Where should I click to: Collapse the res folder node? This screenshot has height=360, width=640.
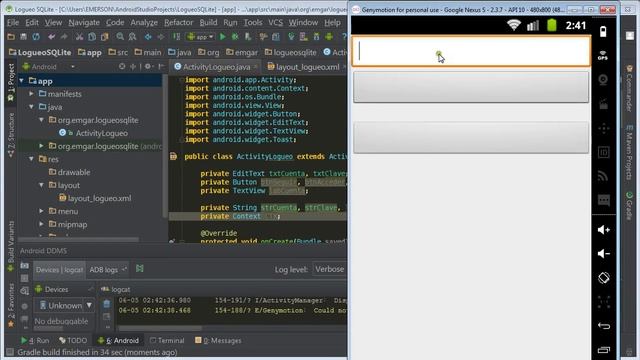tap(31, 159)
